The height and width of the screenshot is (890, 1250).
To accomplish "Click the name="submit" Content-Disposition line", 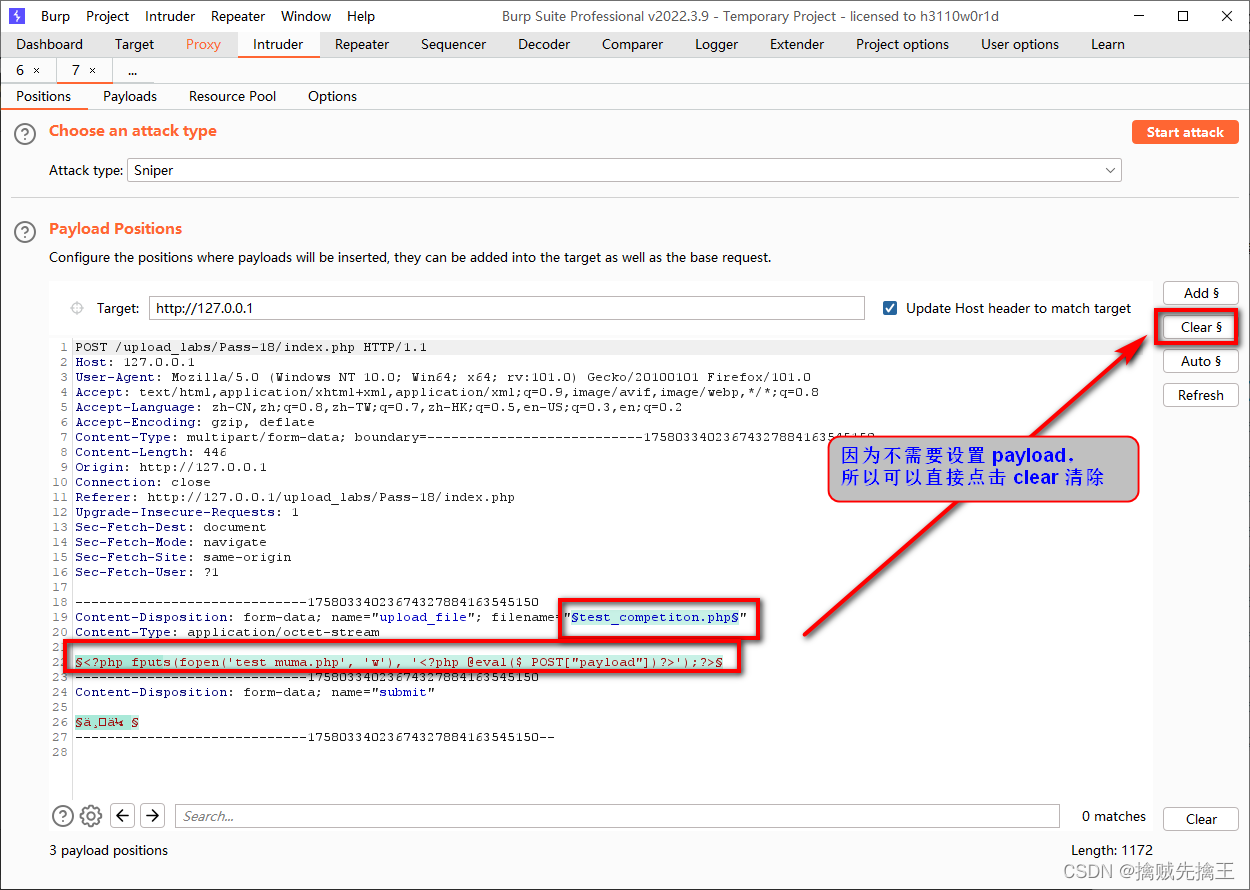I will click(255, 692).
